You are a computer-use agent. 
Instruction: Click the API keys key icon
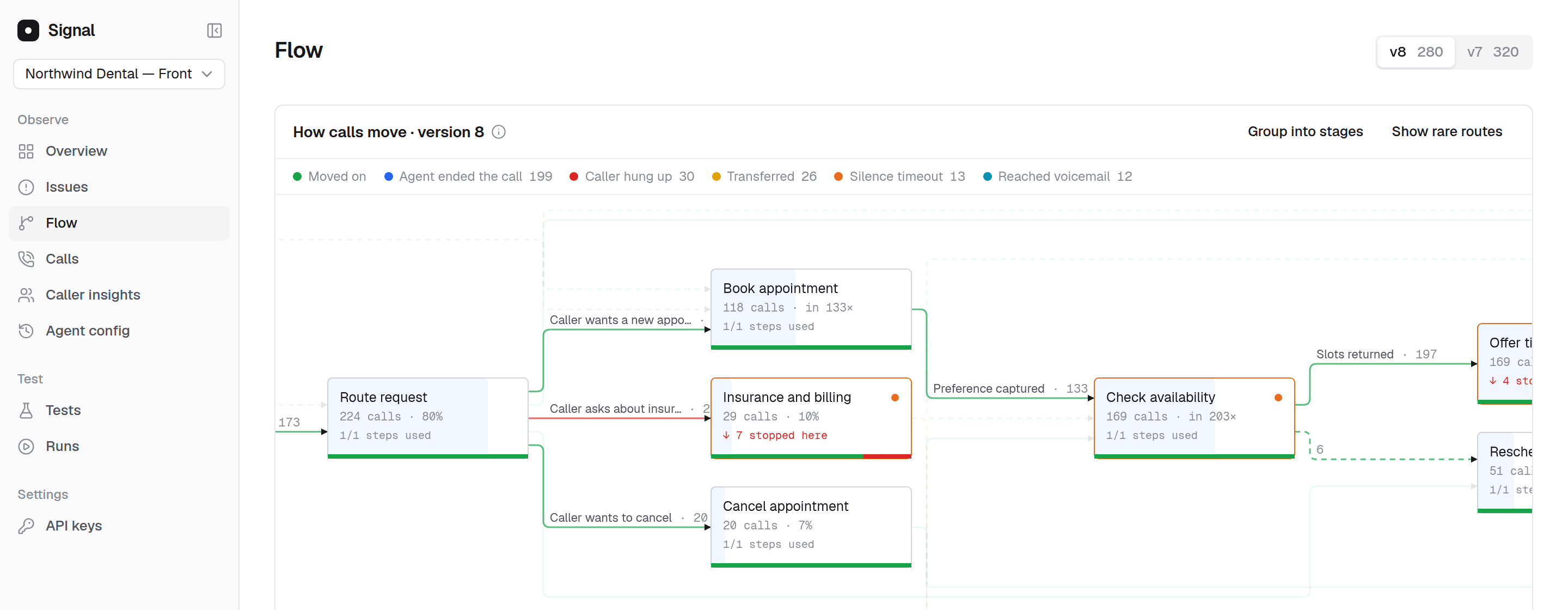[26, 526]
